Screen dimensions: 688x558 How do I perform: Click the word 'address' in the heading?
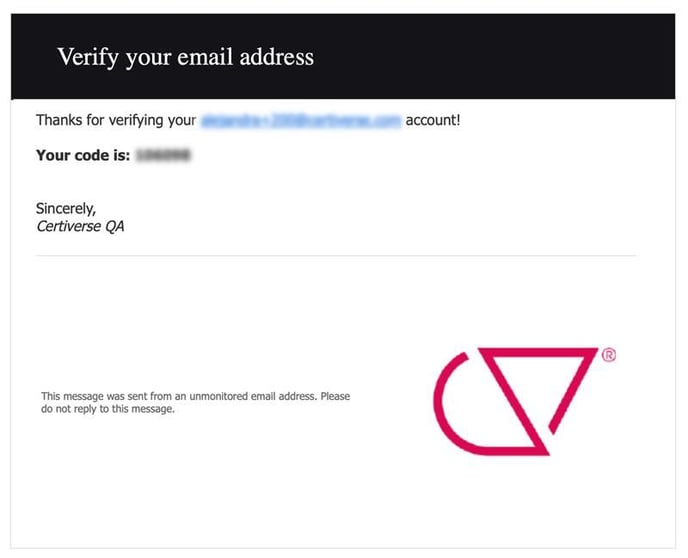coord(276,57)
